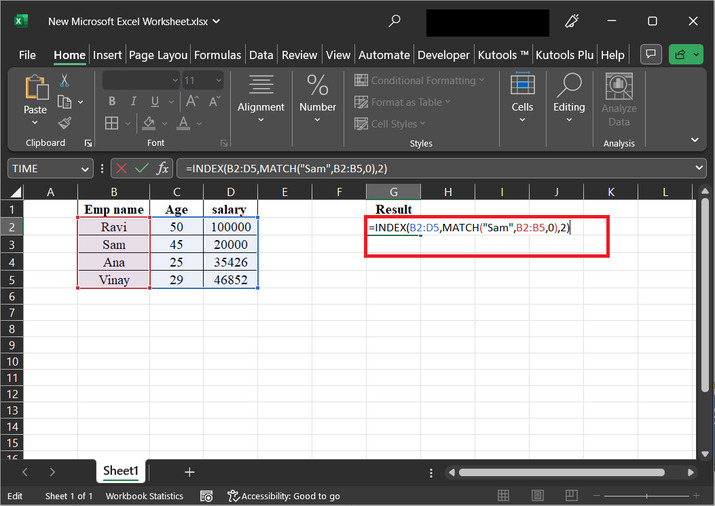Open the search magnifier in title bar
Image resolution: width=715 pixels, height=506 pixels.
tap(395, 21)
